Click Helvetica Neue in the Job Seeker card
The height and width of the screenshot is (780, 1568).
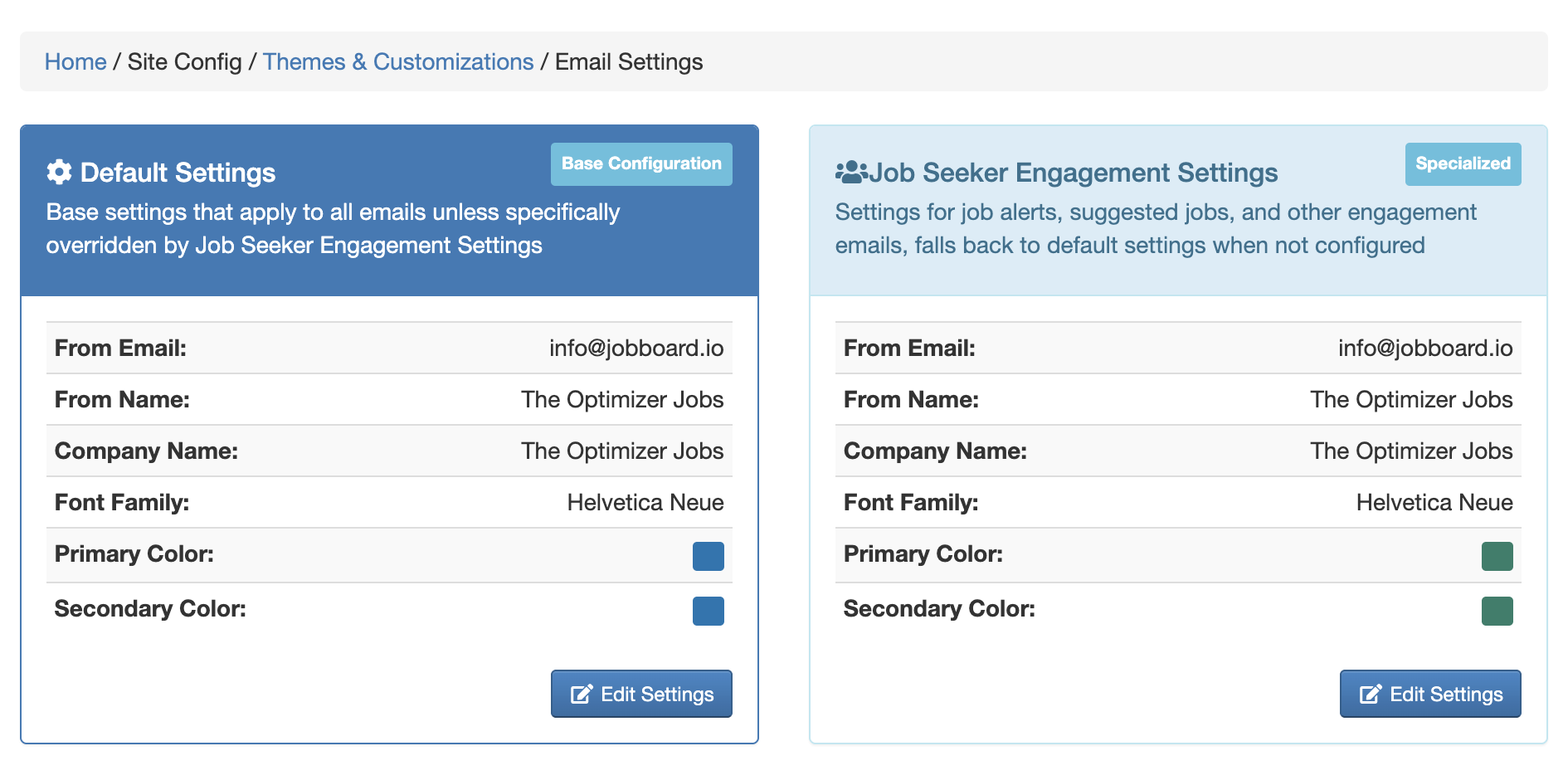[x=1434, y=503]
